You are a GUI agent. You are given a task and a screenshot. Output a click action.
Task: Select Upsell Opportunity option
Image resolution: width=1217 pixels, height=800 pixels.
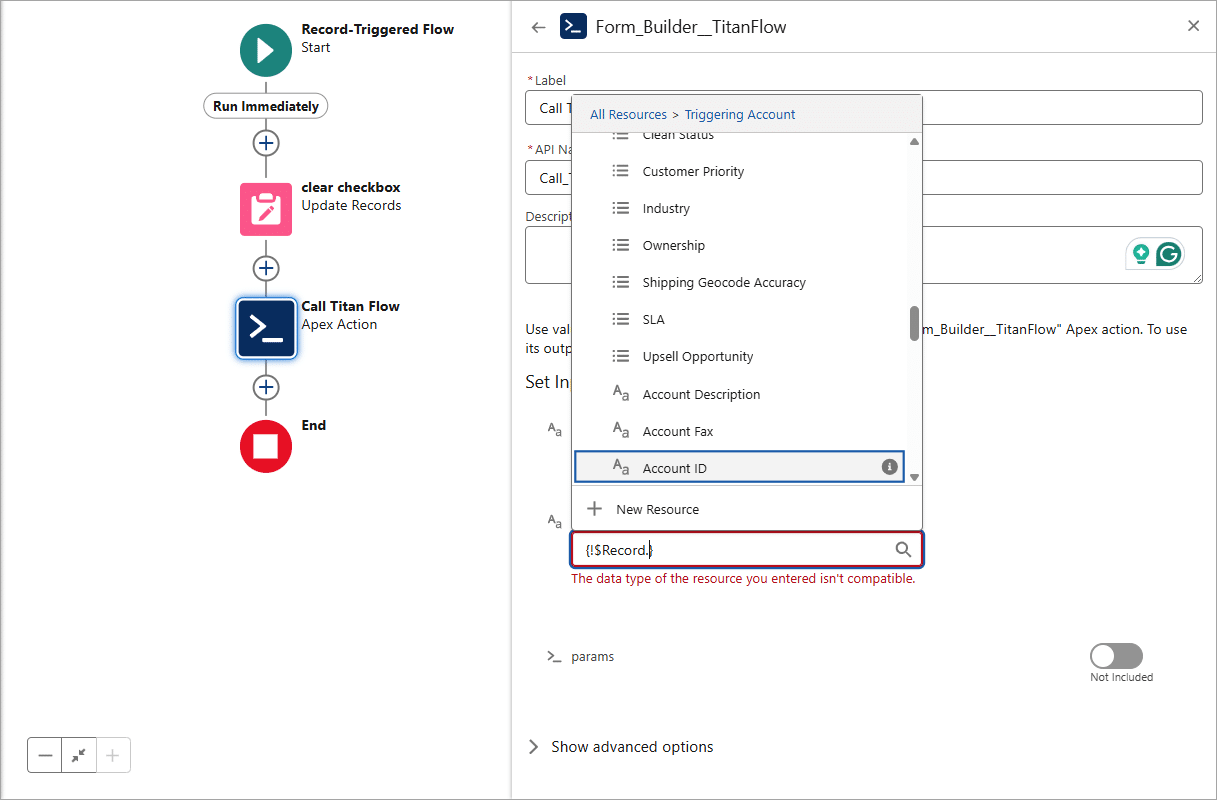pos(740,356)
